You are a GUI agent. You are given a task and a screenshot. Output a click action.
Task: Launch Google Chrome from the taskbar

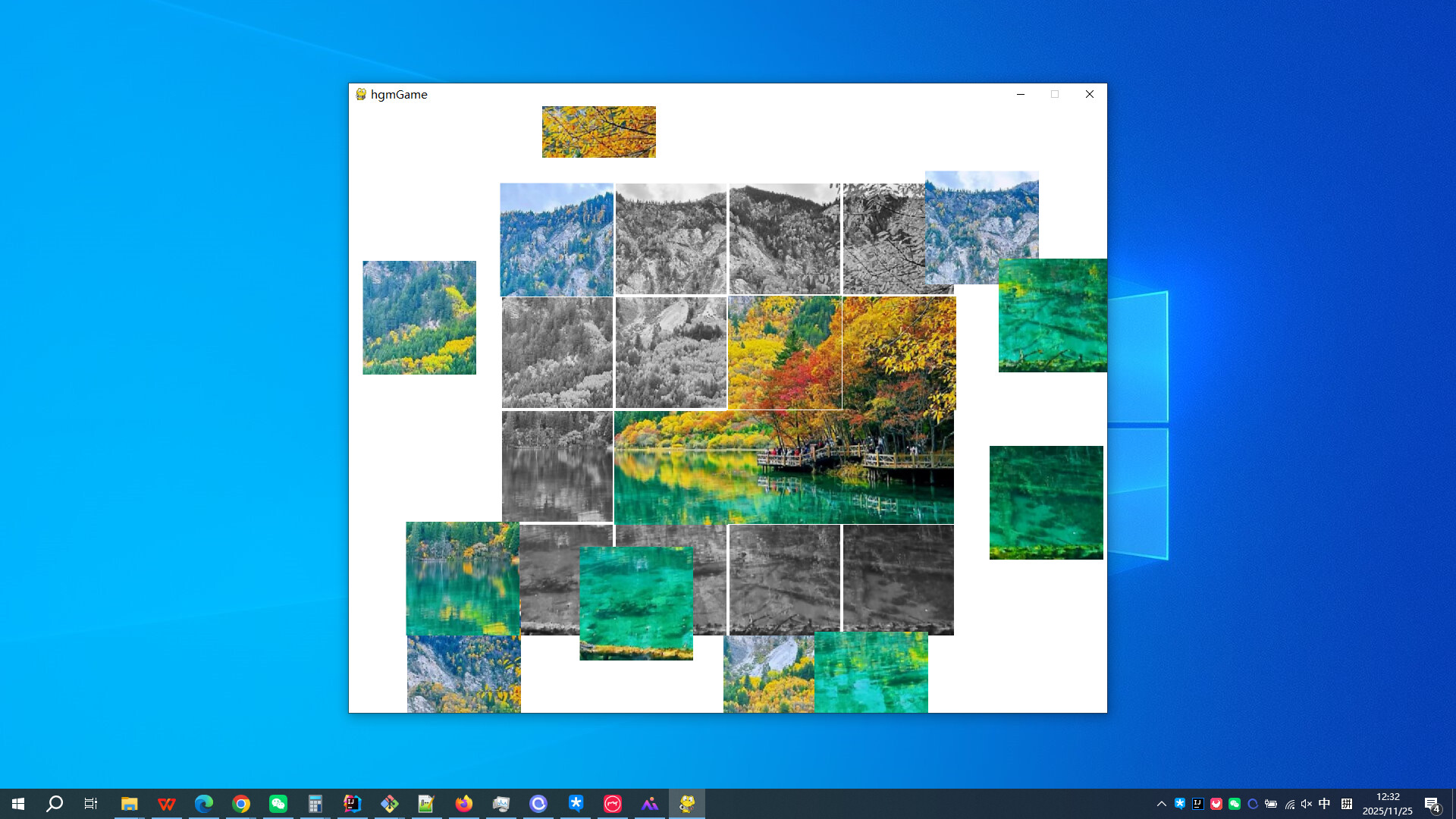[240, 803]
